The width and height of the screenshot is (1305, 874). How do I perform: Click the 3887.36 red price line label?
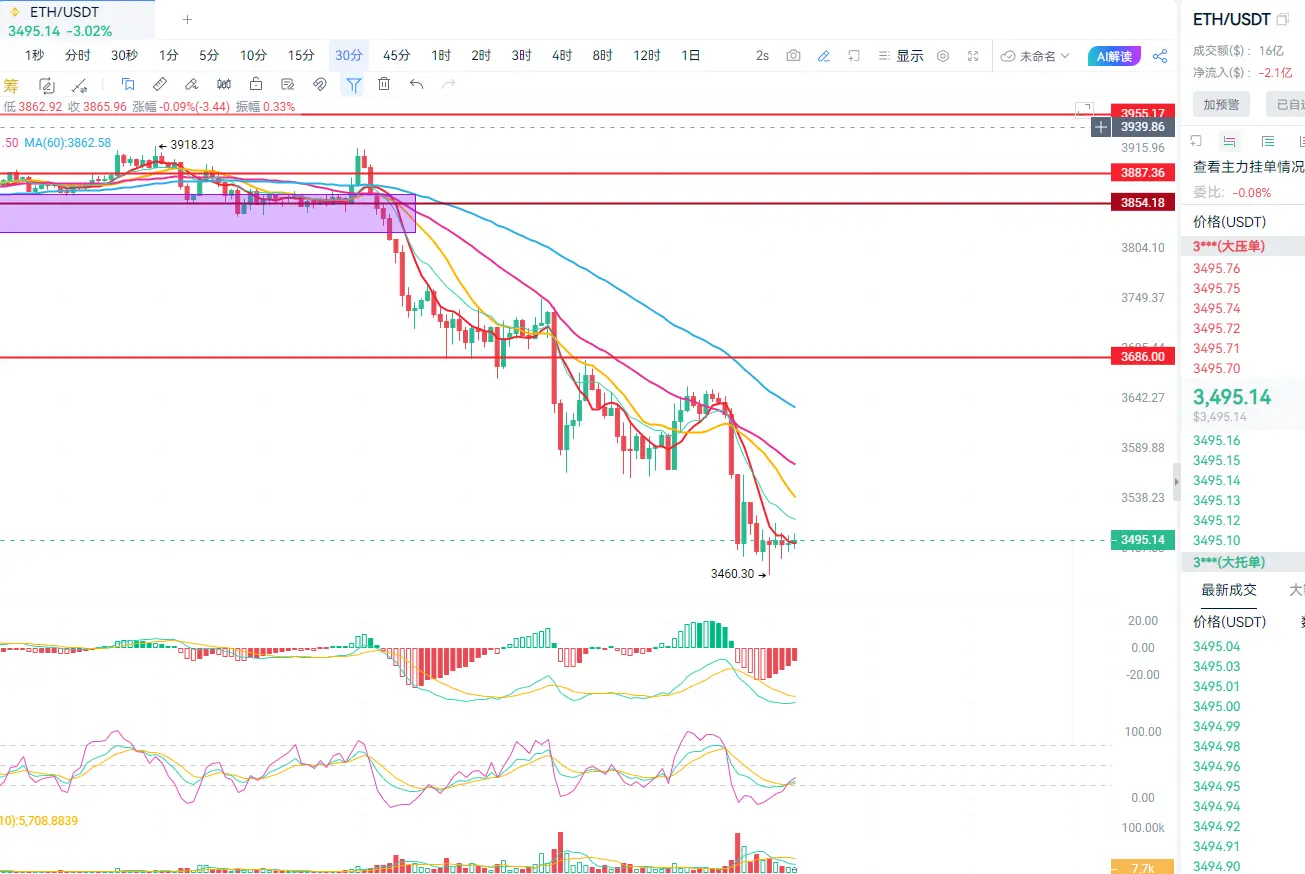pyautogui.click(x=1143, y=173)
